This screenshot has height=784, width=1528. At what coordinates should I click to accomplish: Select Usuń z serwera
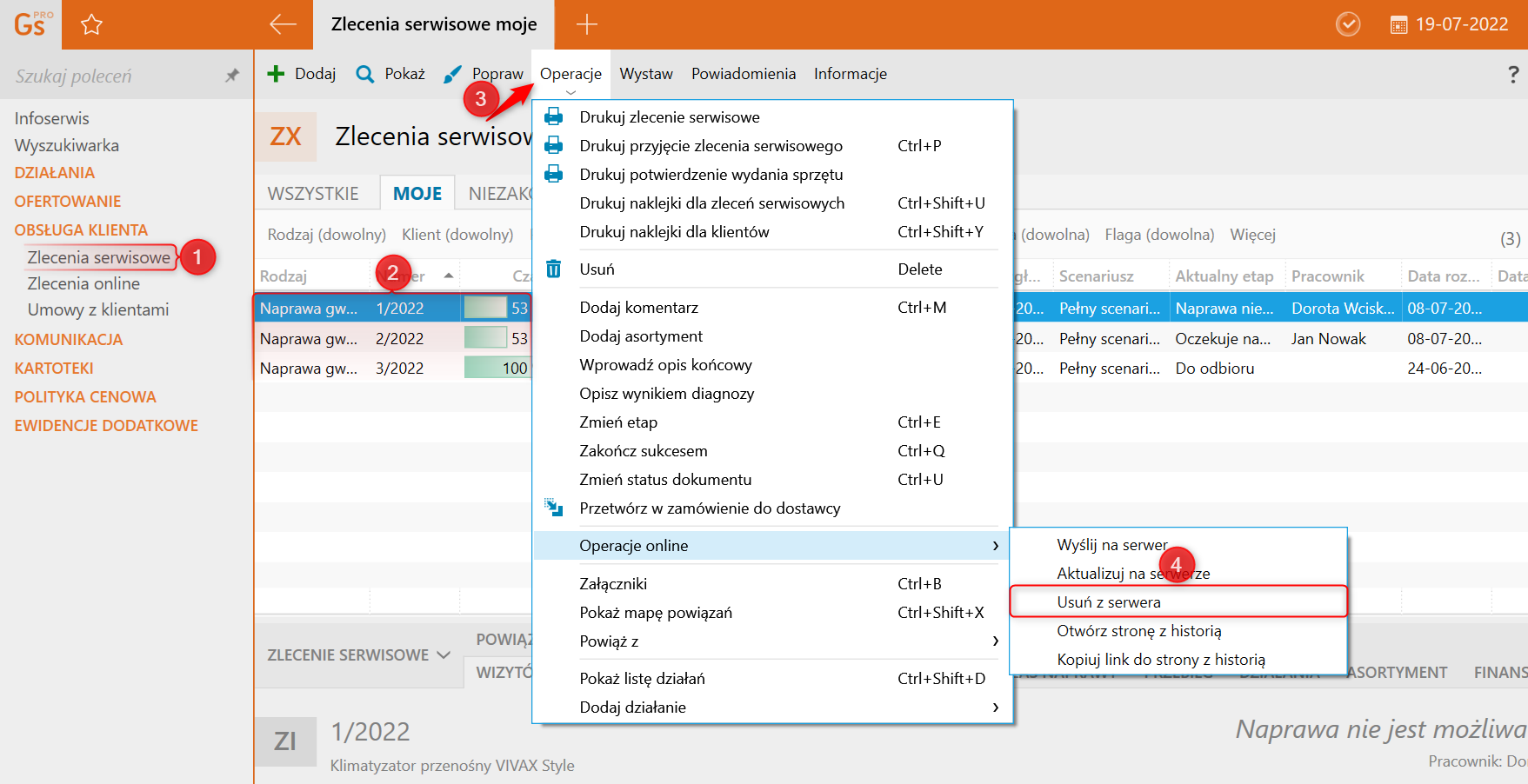pos(1178,602)
